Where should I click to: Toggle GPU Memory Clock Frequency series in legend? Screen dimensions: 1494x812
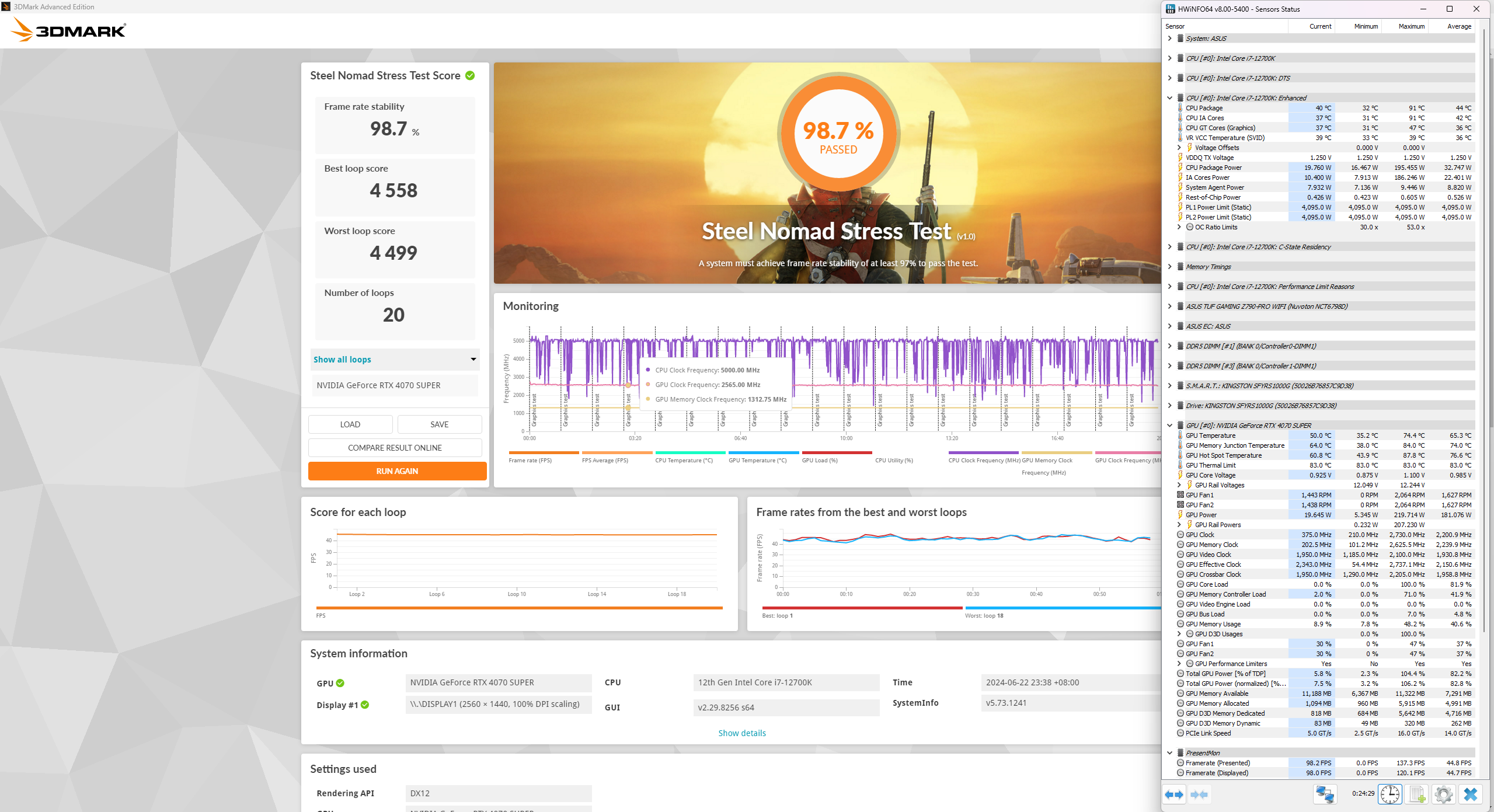[x=1056, y=462]
